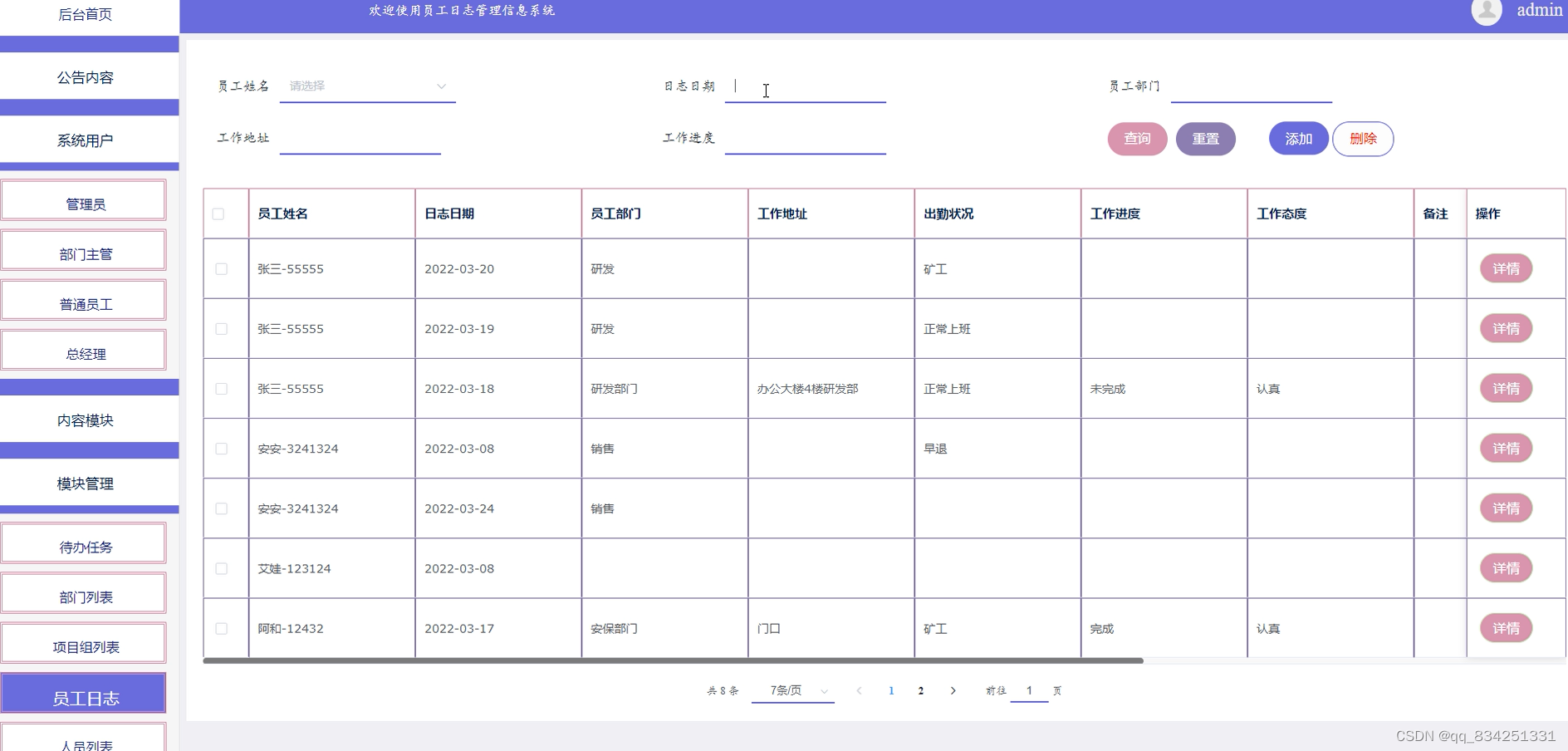This screenshot has width=1568, height=751.
Task: Click the next page arrow in pagination
Action: pyautogui.click(x=953, y=690)
